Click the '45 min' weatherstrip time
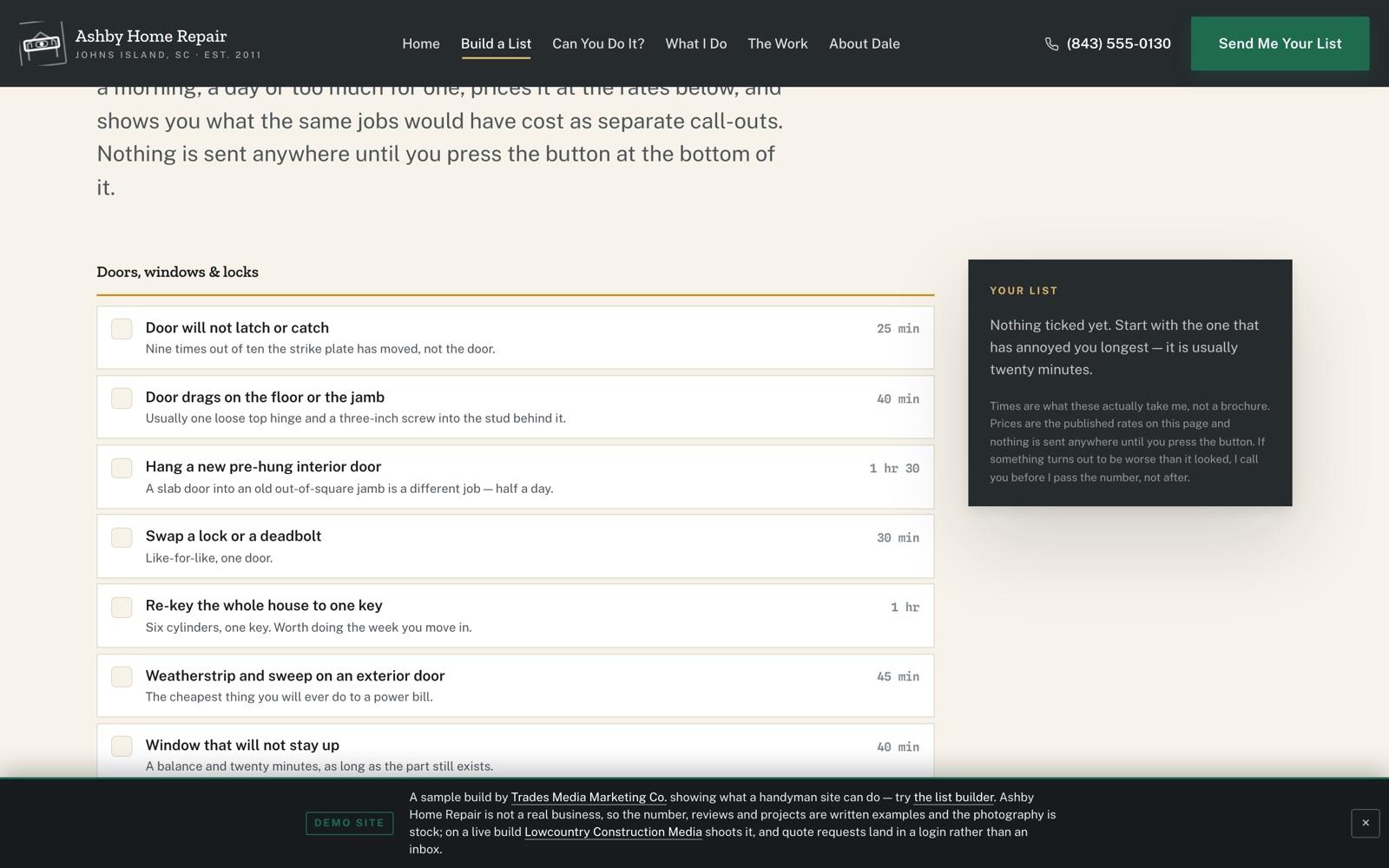Image resolution: width=1389 pixels, height=868 pixels. pos(898,677)
